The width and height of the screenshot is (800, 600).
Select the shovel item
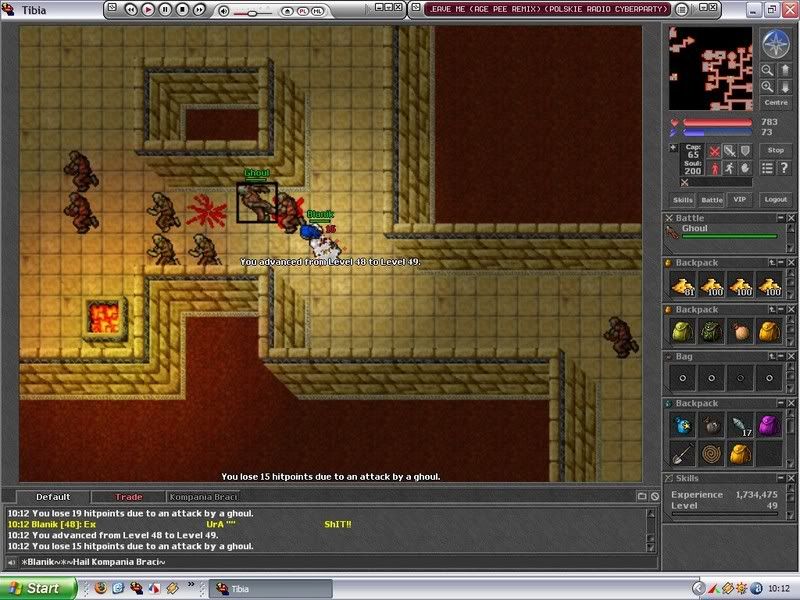tap(683, 454)
